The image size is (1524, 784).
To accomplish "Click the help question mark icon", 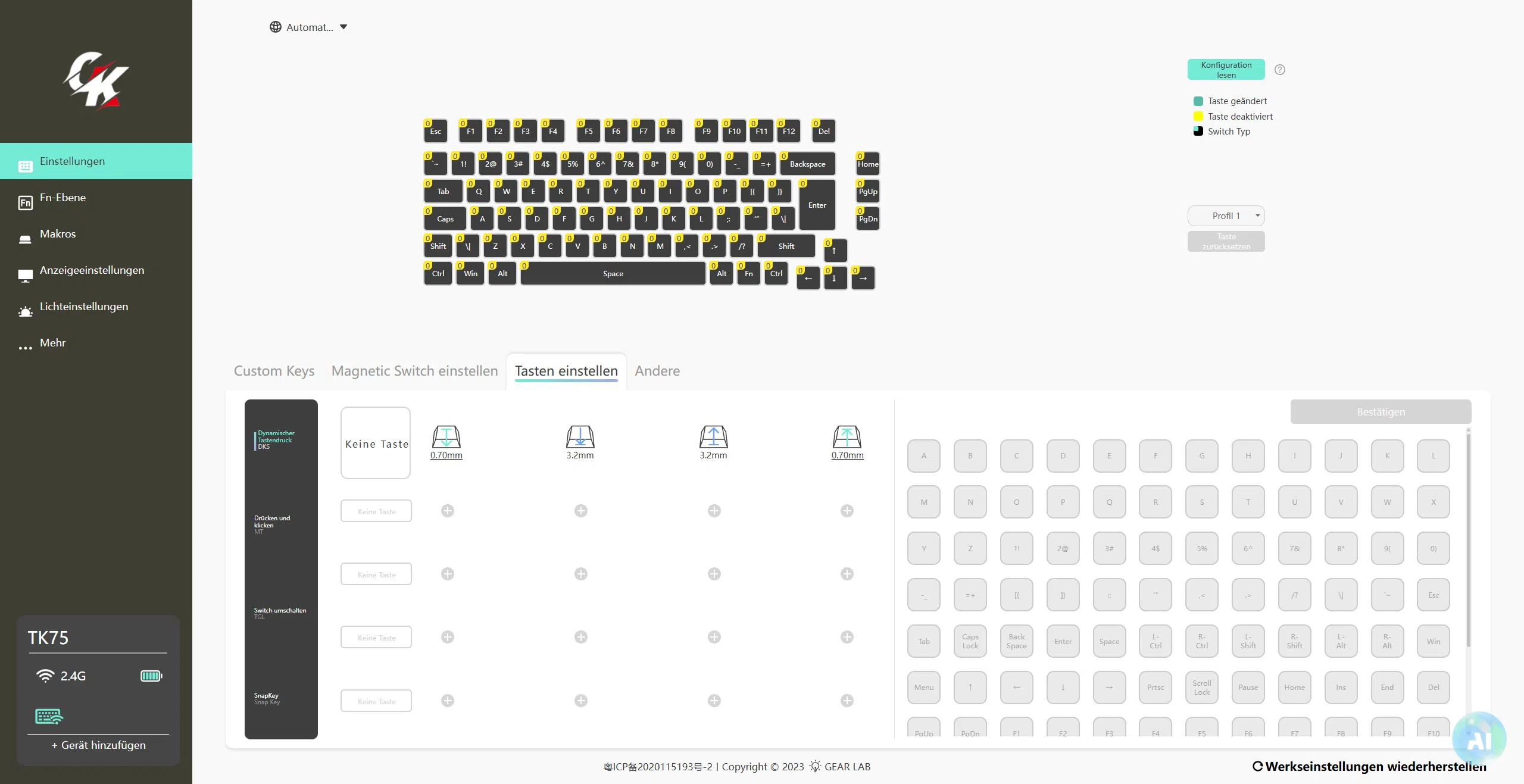I will click(1279, 70).
